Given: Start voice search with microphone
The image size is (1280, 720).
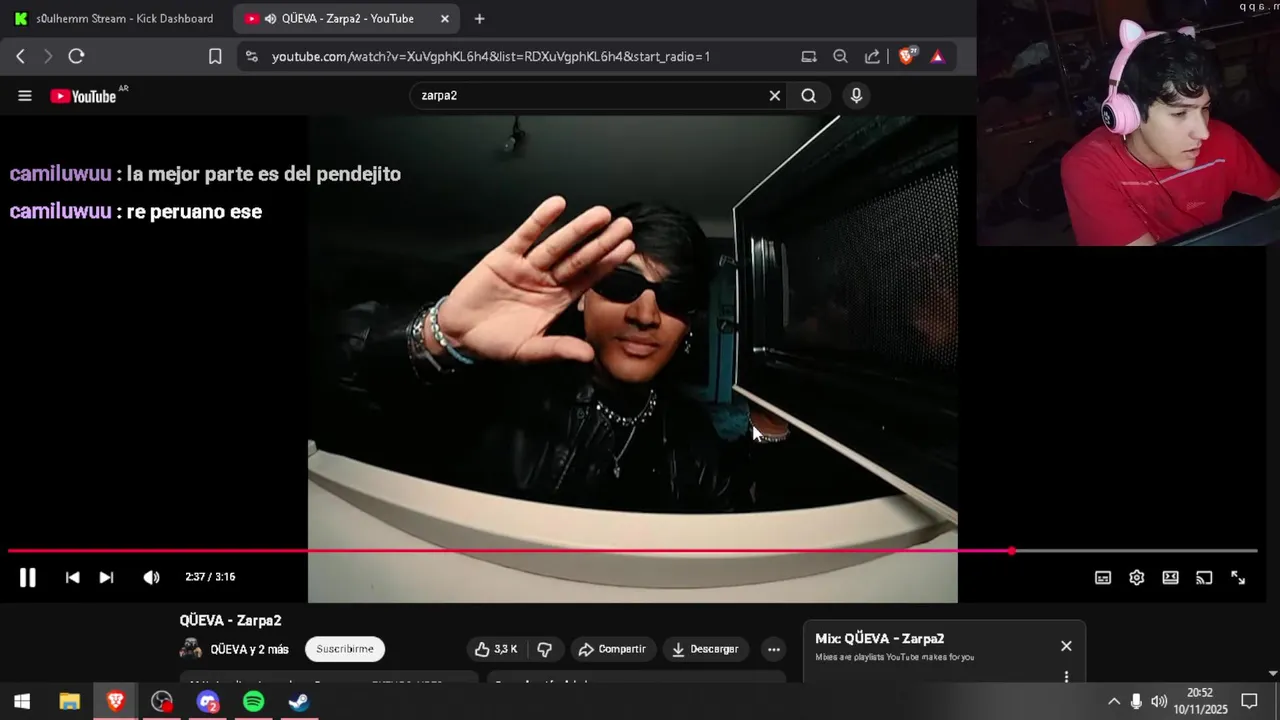Looking at the screenshot, I should tap(856, 96).
